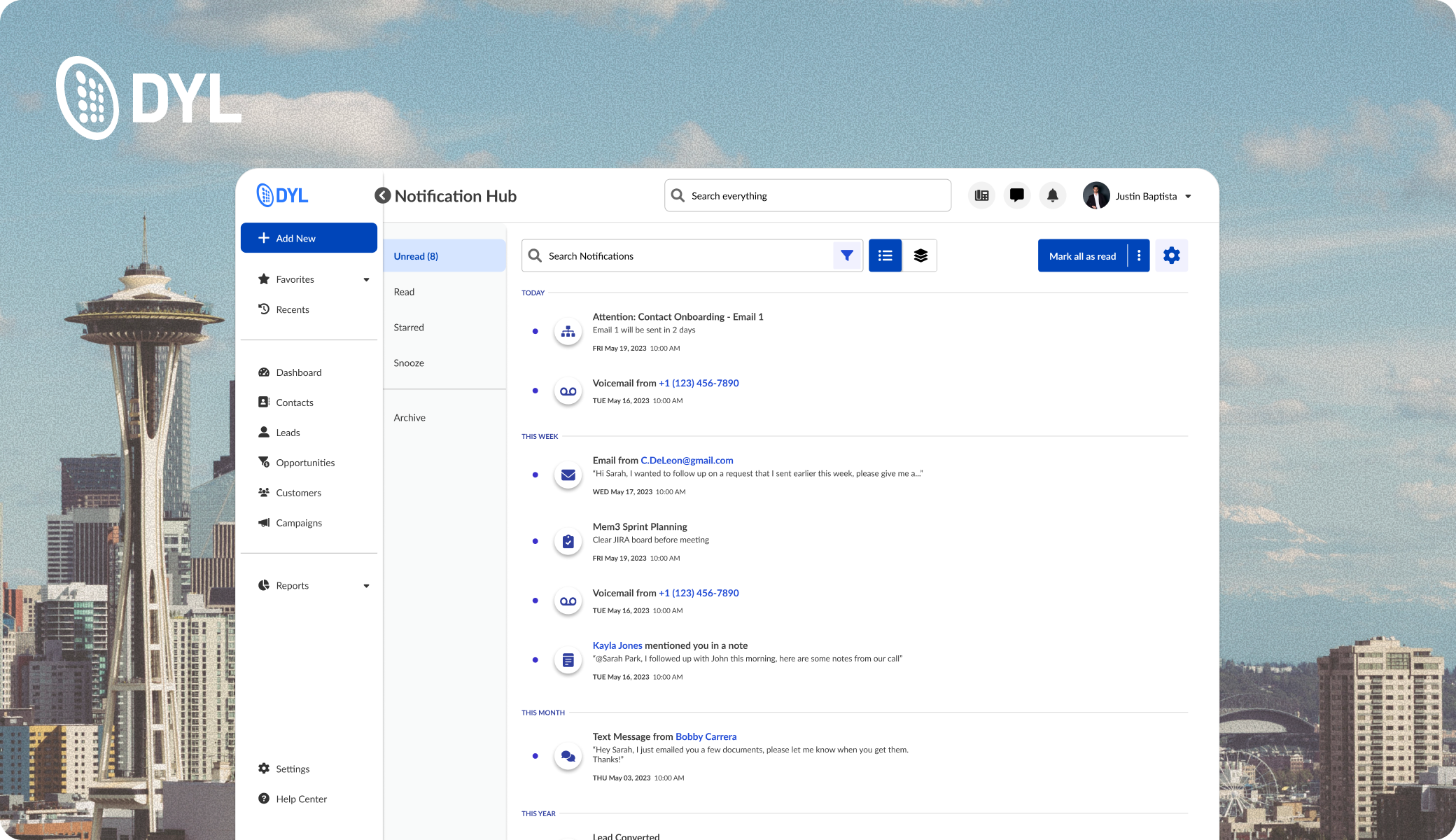1456x840 pixels.
Task: Open the filter icon in notifications search
Action: point(847,255)
